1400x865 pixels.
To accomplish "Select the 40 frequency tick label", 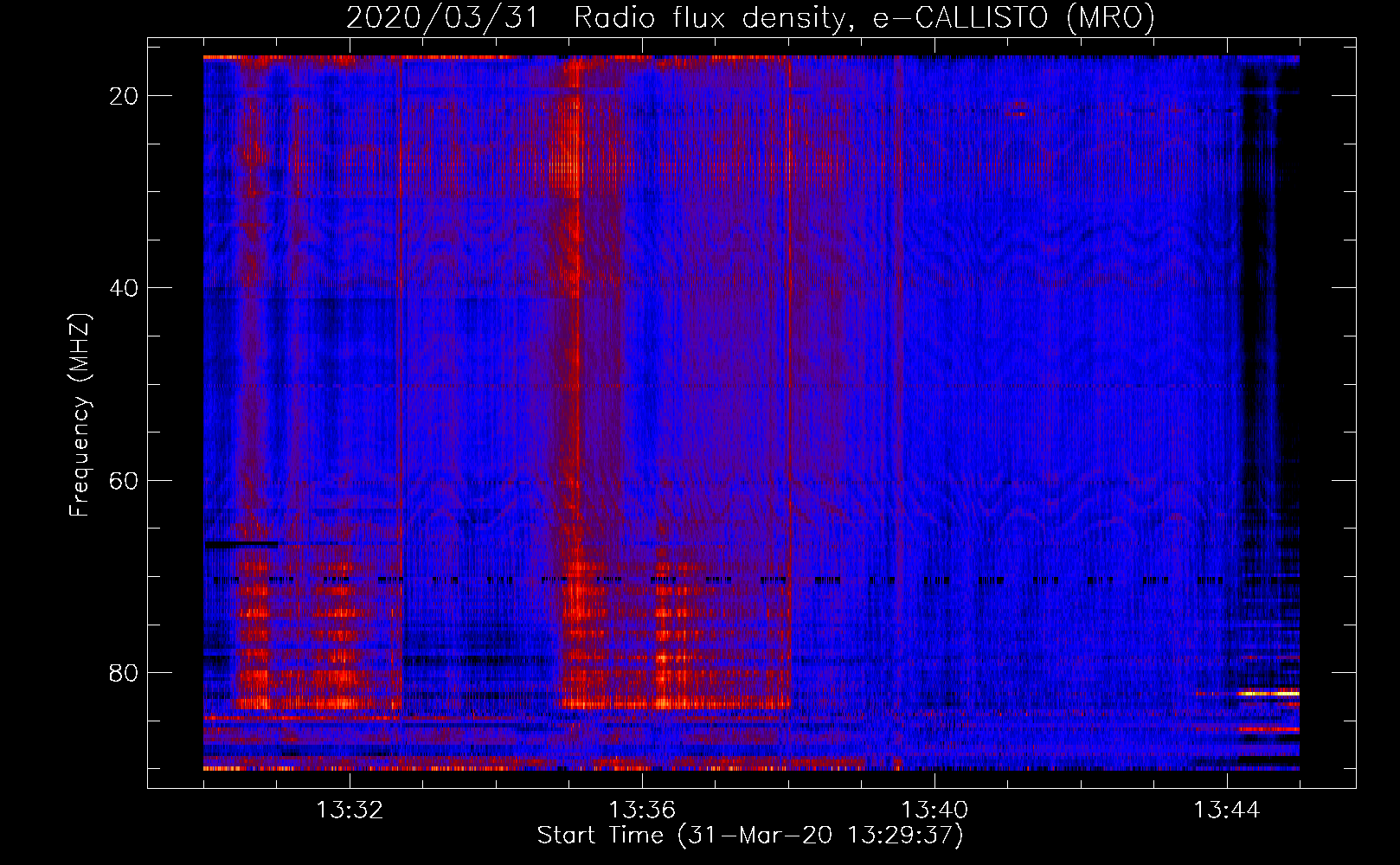I will tap(124, 288).
